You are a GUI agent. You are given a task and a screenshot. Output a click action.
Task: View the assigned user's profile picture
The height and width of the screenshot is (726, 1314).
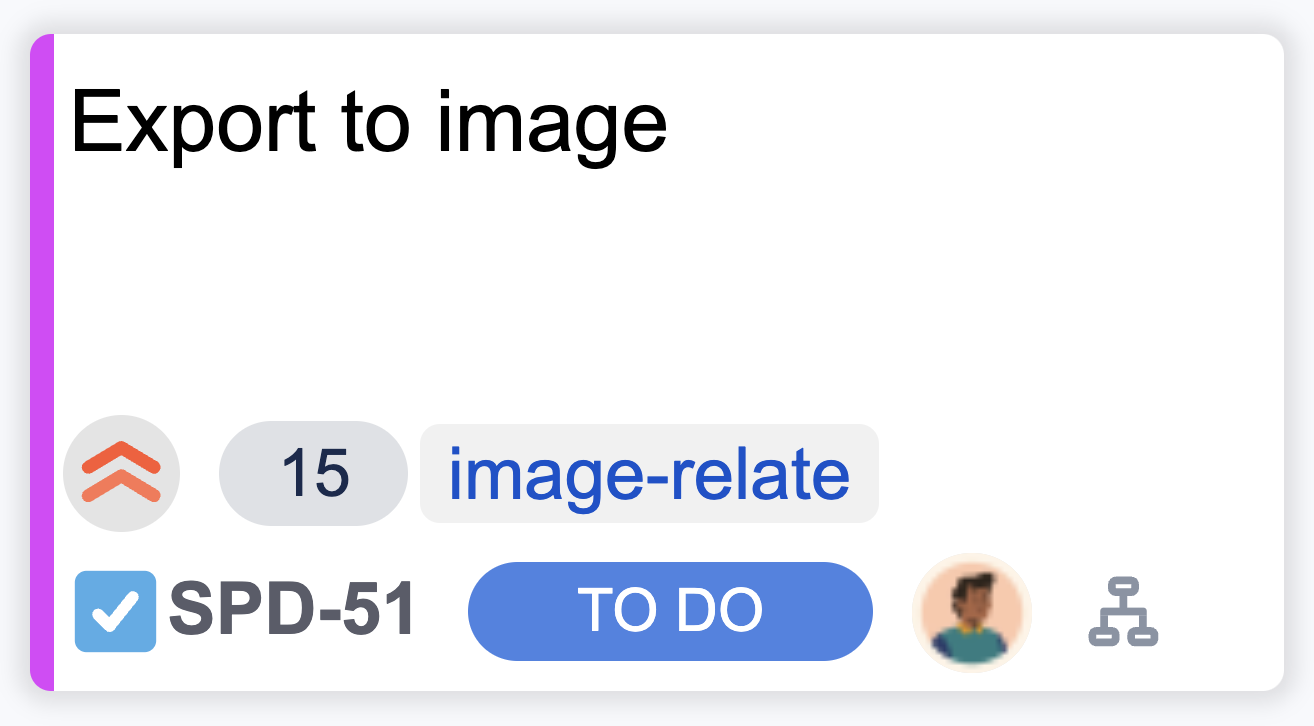[971, 611]
